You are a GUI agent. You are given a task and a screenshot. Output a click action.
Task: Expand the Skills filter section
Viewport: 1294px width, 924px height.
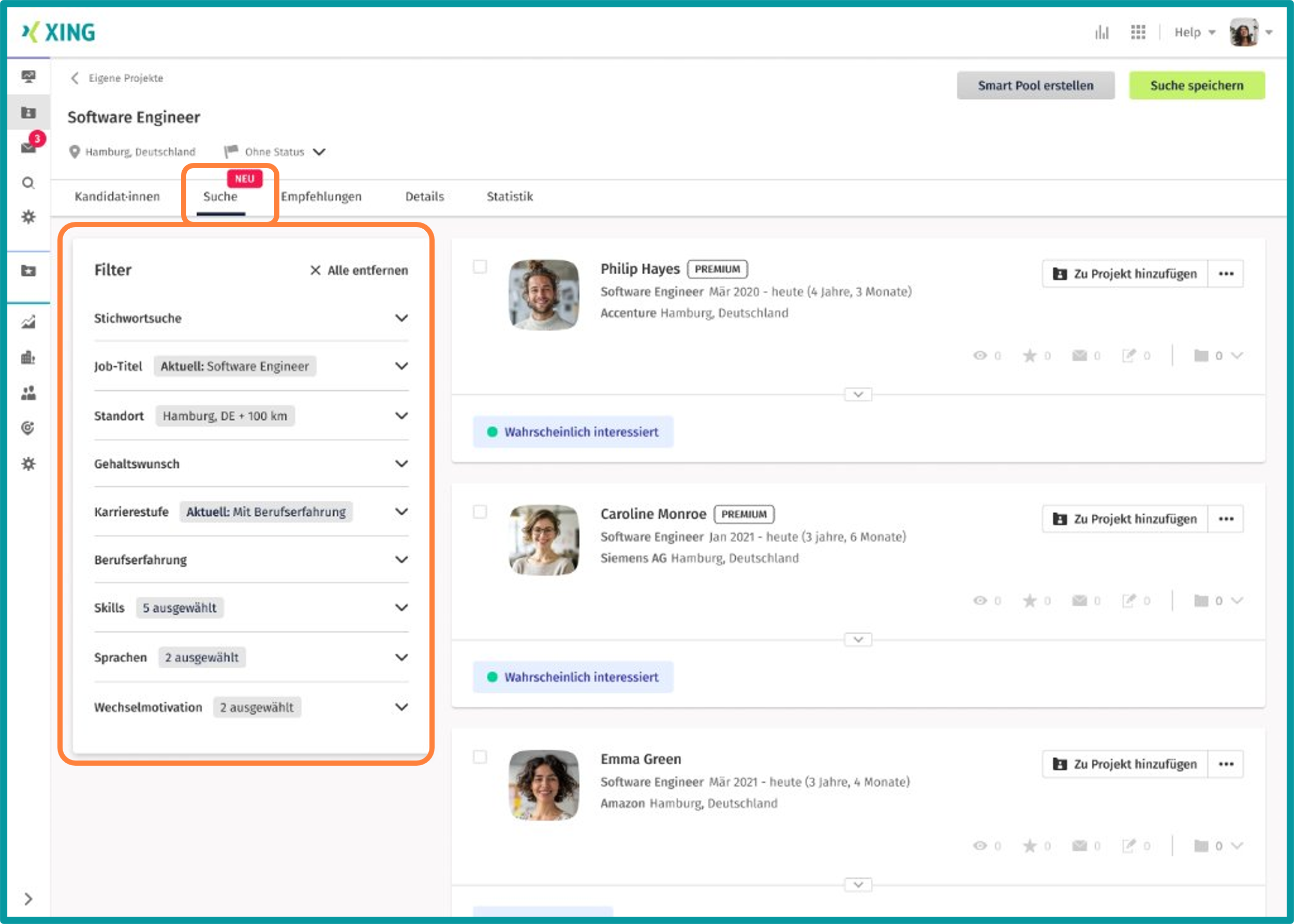(401, 608)
